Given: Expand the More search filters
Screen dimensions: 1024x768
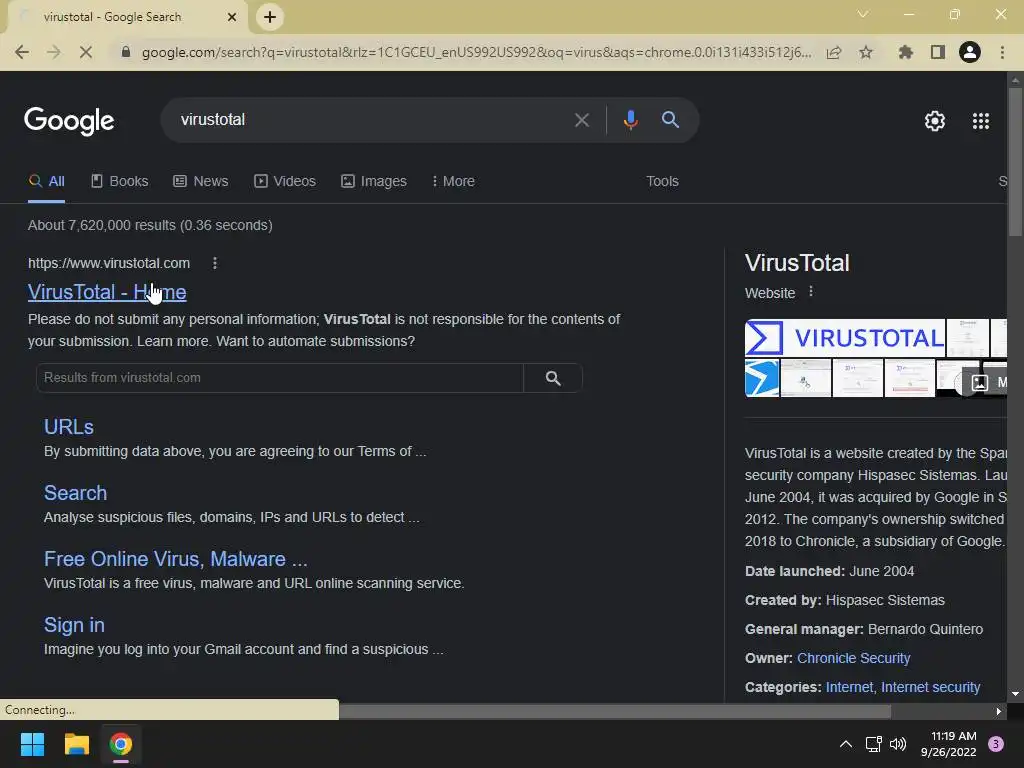Looking at the screenshot, I should point(453,182).
